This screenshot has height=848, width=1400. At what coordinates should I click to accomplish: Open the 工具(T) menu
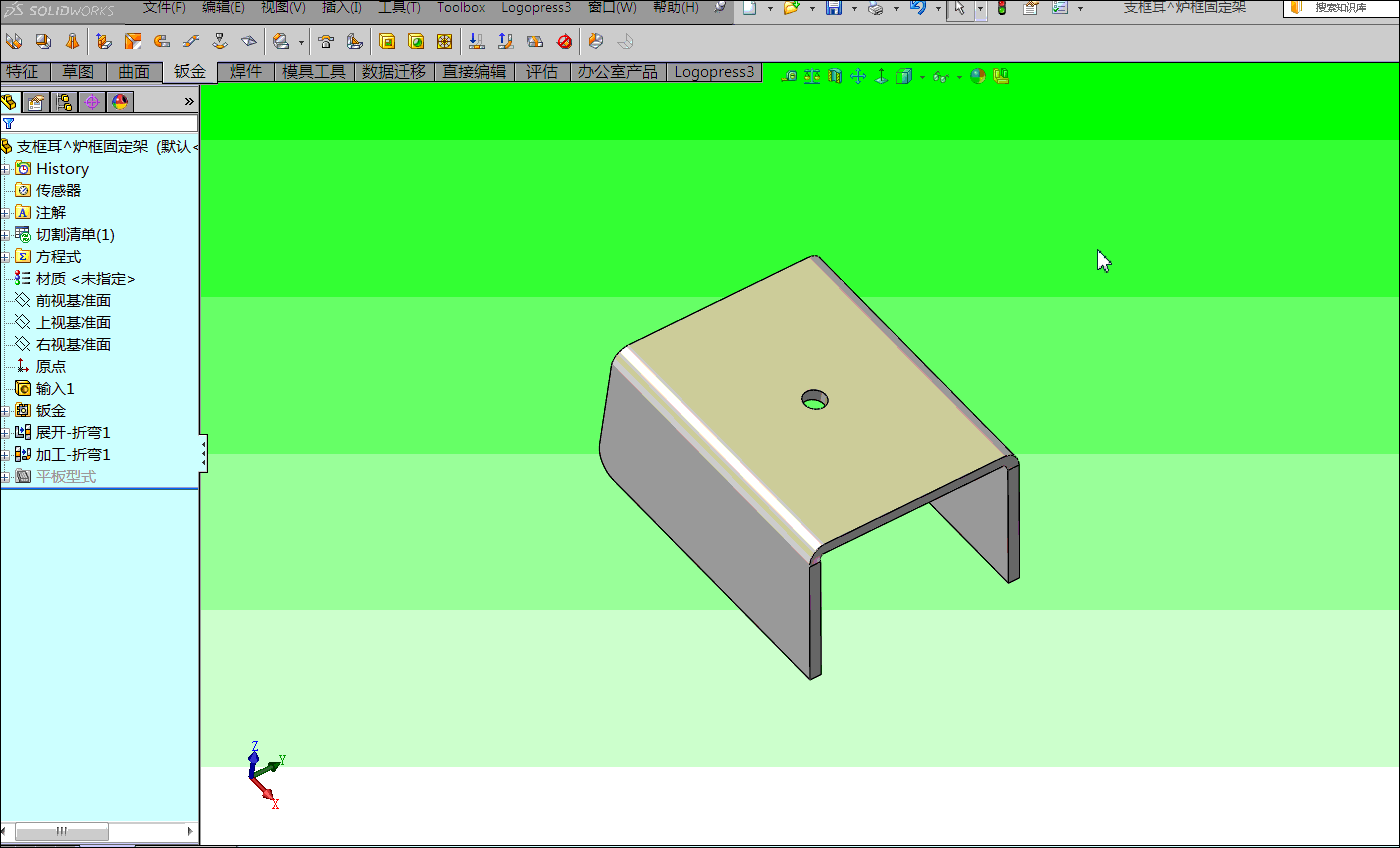(399, 7)
